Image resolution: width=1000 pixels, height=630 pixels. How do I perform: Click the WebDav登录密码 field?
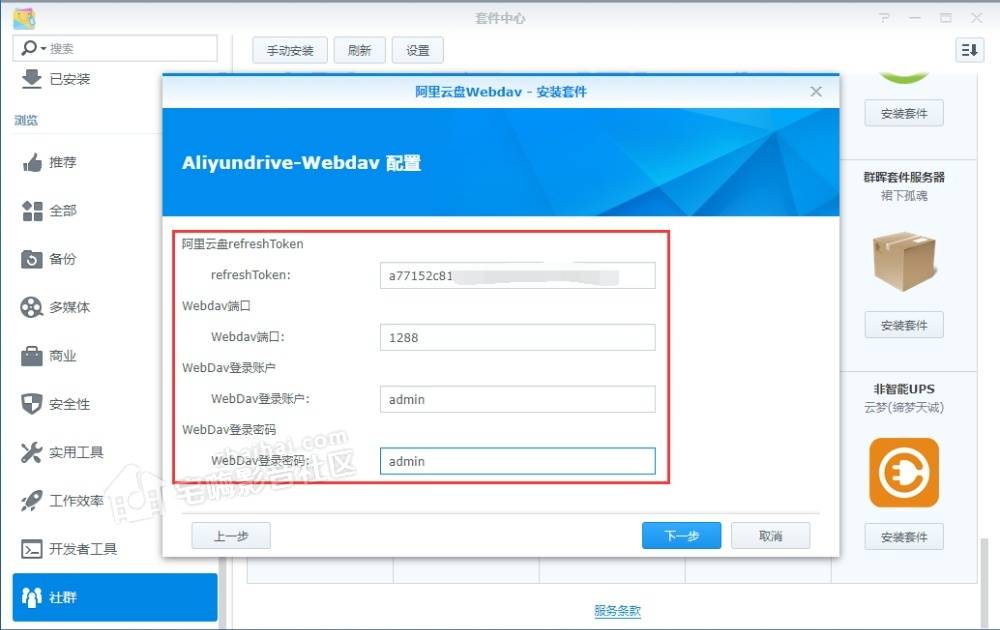click(517, 461)
